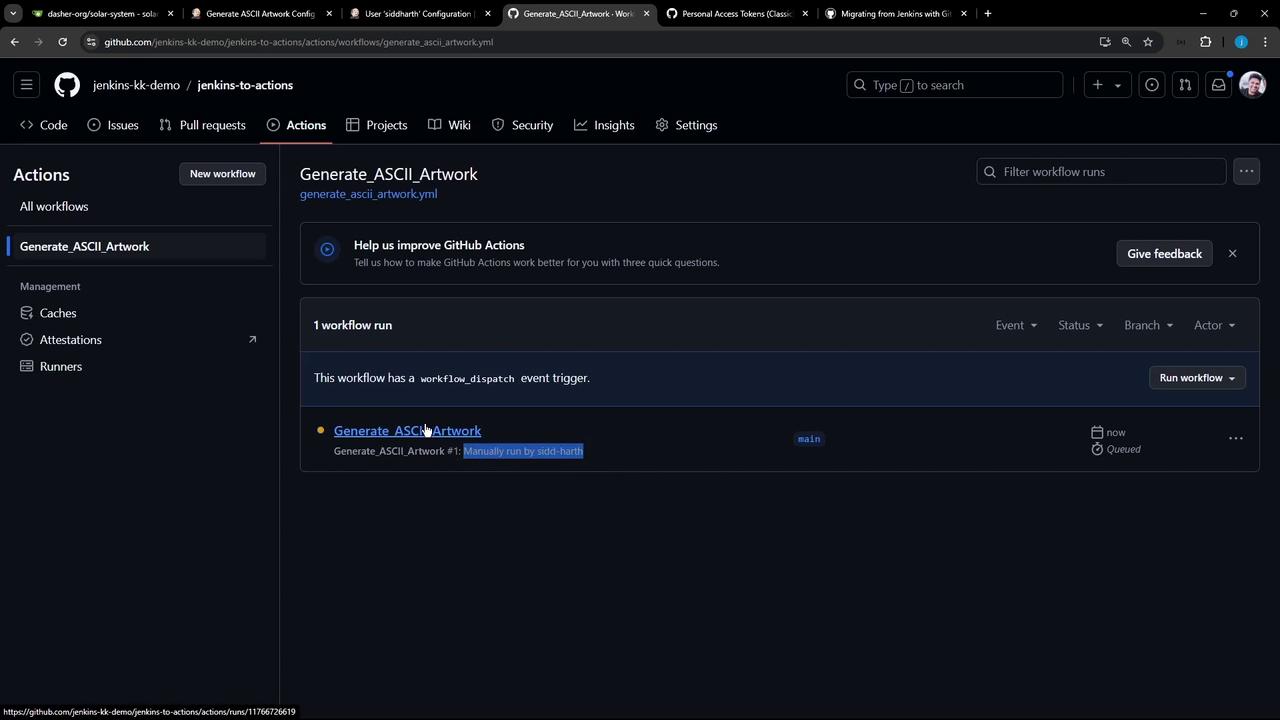
Task: Expand the Branch filter dropdown
Action: [x=1148, y=325]
